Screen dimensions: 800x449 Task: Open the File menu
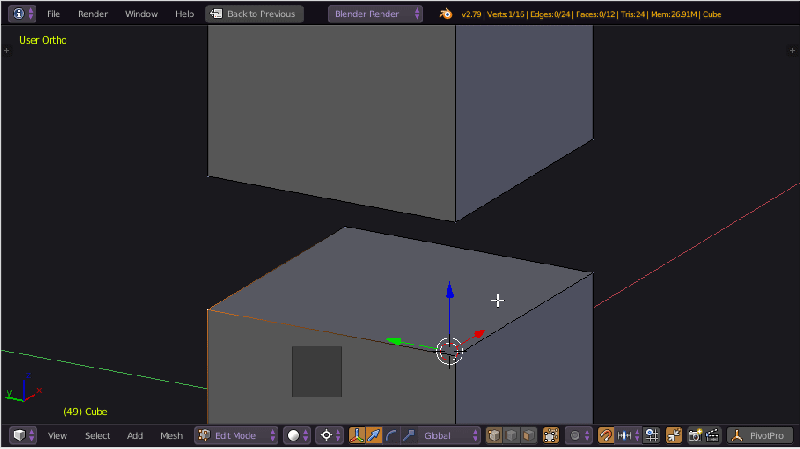coord(54,14)
